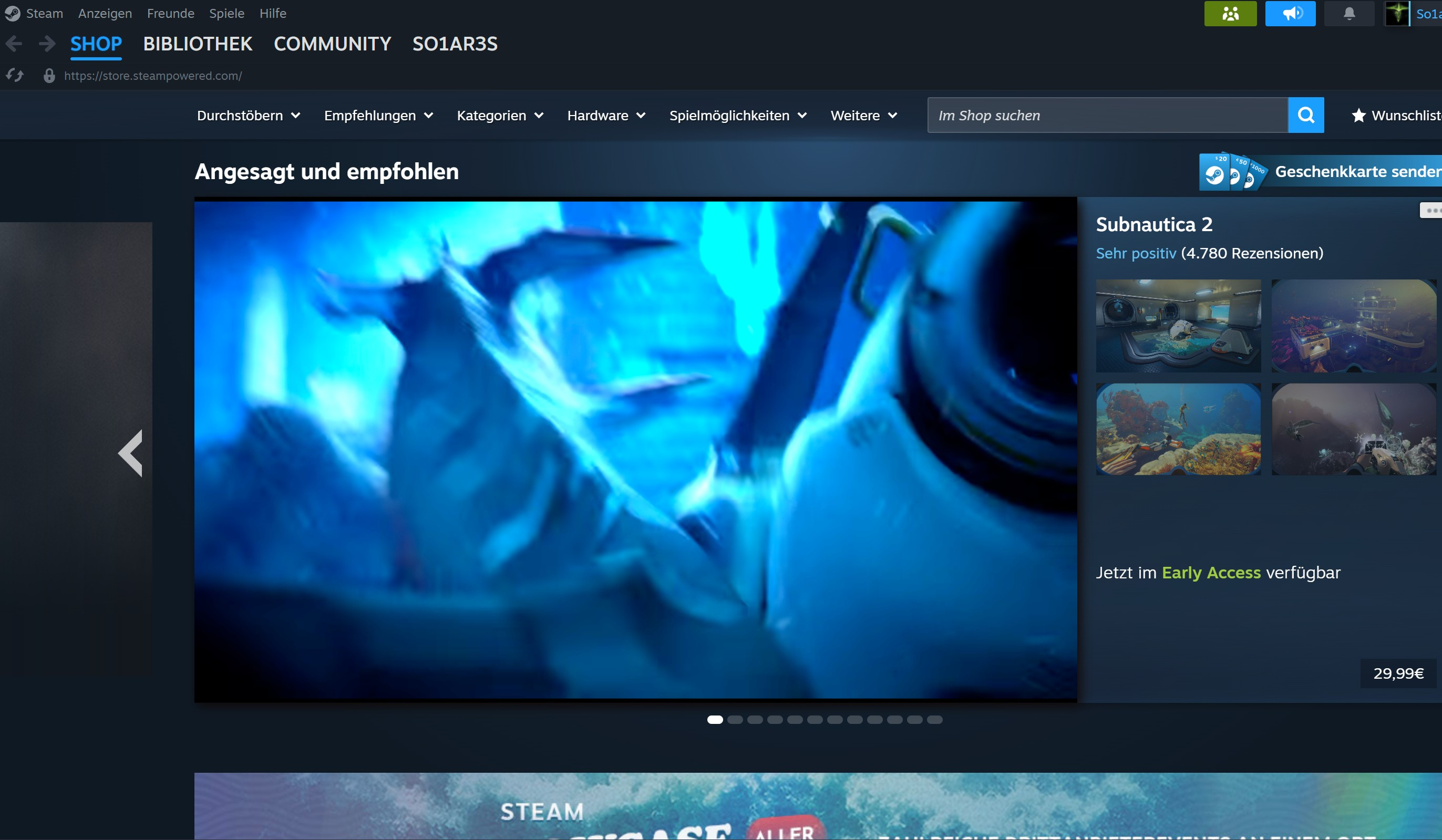This screenshot has height=840, width=1442.
Task: Open the blue megaphone announcements button
Action: (x=1290, y=13)
